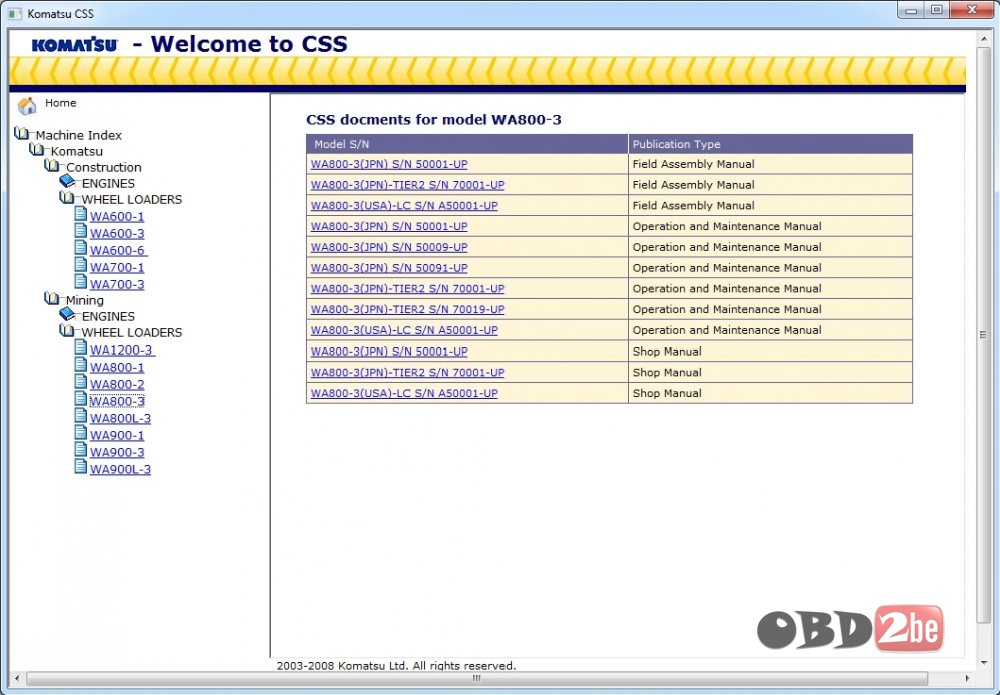Select the WA800-3 model link
This screenshot has height=695, width=1000.
point(117,401)
